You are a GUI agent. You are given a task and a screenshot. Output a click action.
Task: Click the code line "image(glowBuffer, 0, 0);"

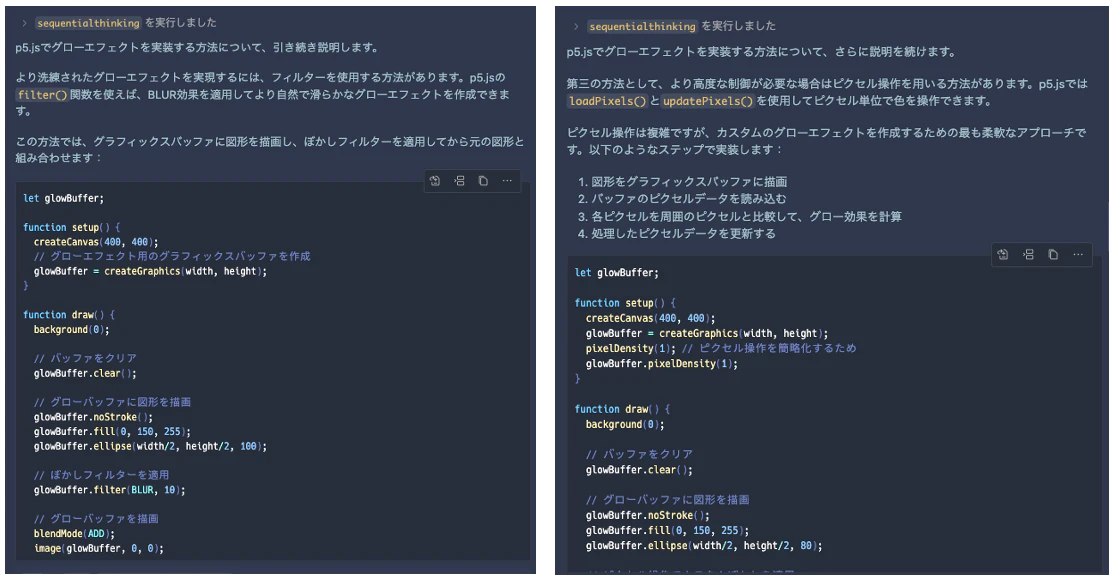coord(99,548)
